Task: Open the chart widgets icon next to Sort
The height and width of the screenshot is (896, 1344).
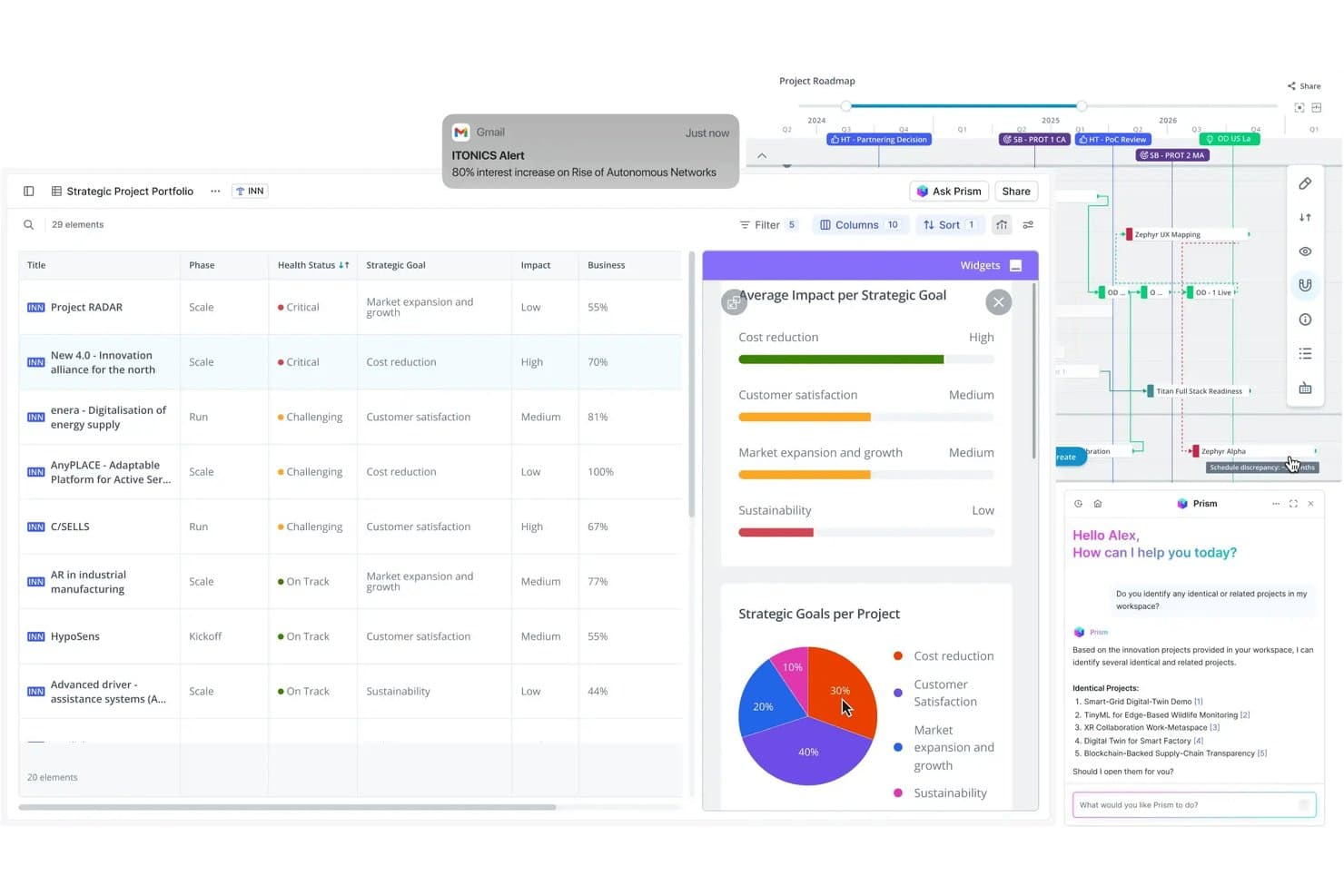Action: tap(1002, 225)
